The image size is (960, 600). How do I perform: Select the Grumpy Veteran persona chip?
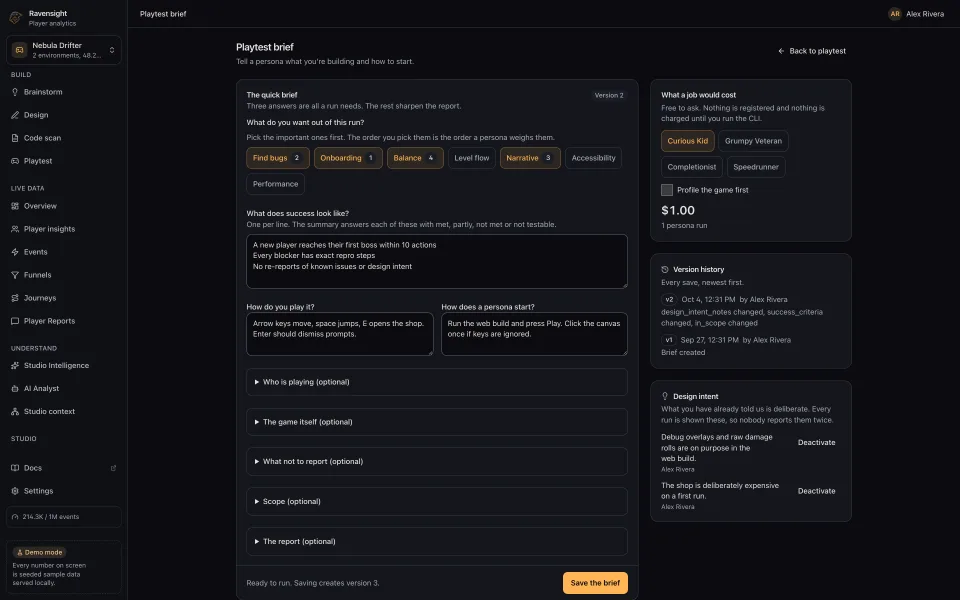[753, 141]
